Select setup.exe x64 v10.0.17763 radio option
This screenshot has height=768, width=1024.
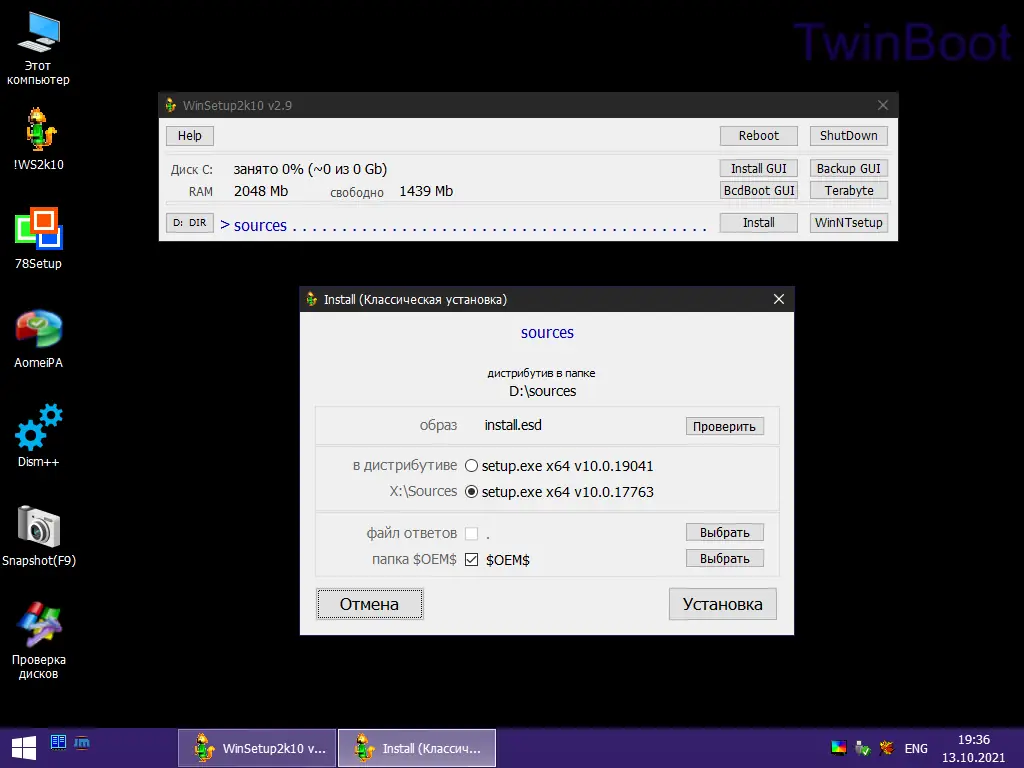(471, 492)
